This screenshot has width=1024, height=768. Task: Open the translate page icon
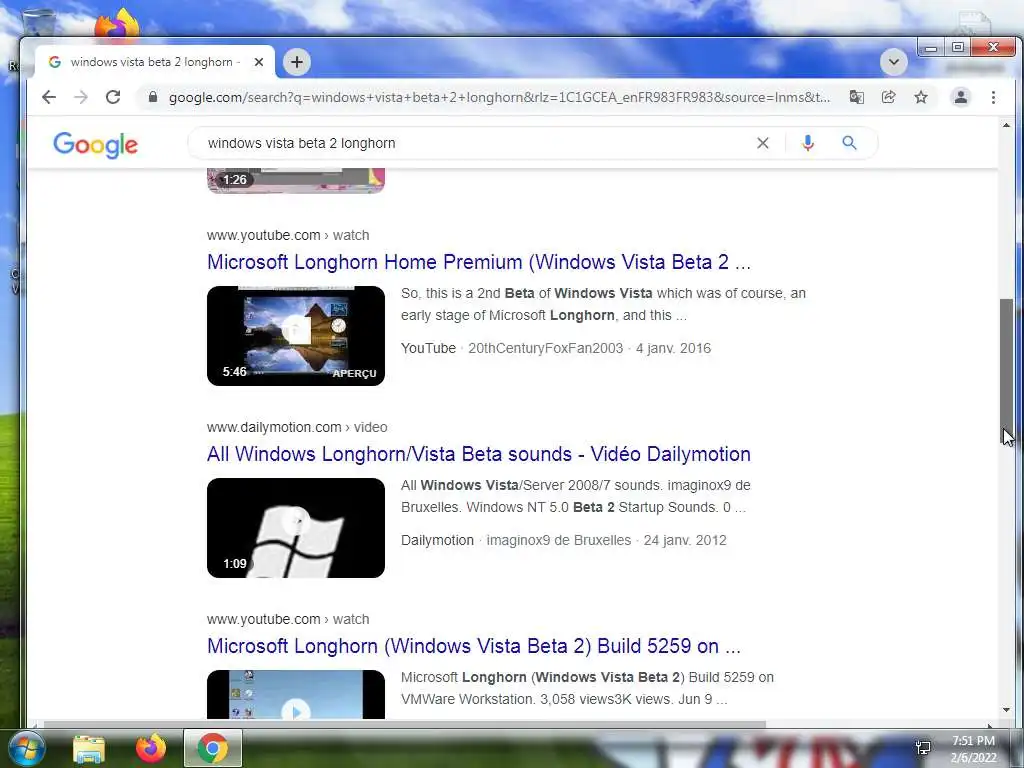[856, 97]
